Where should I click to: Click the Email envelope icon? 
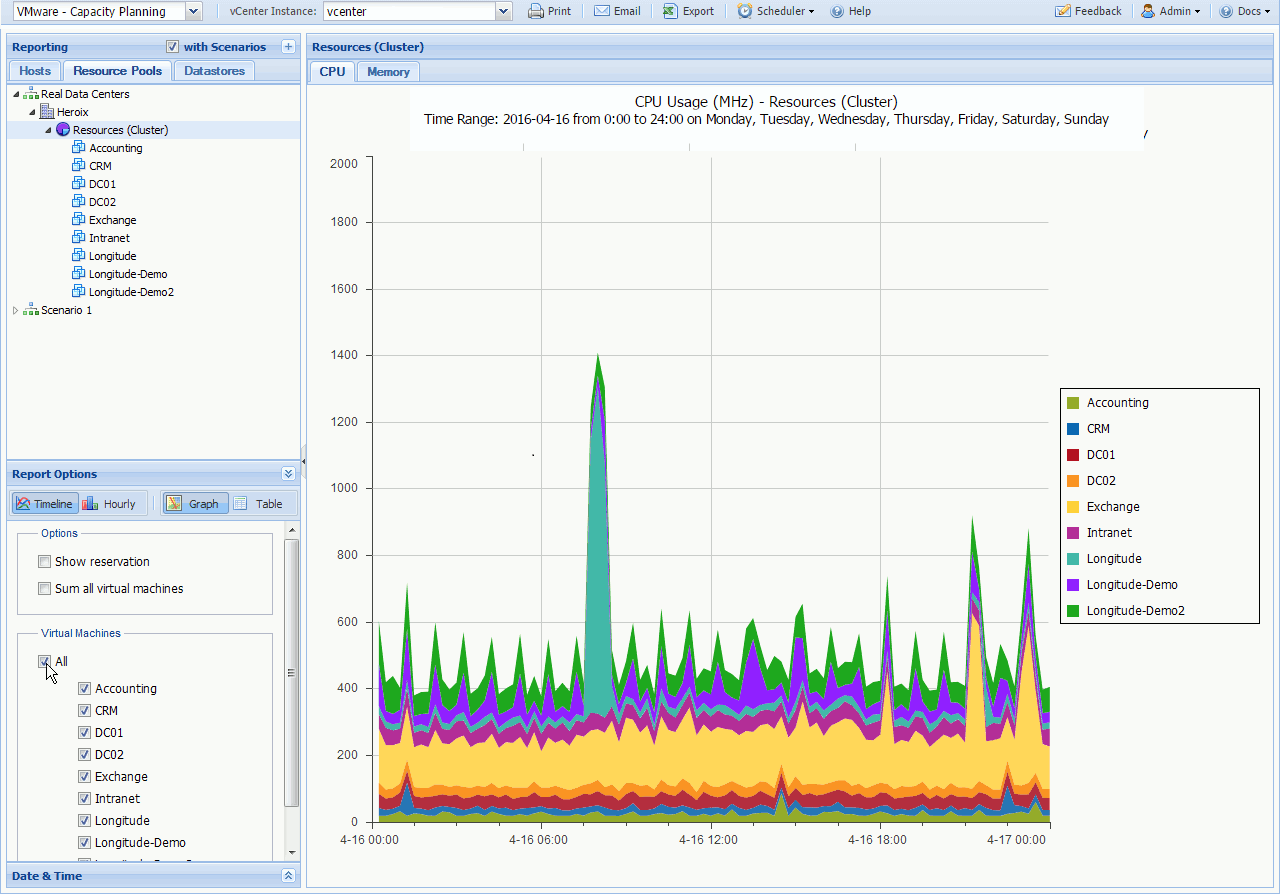click(602, 11)
